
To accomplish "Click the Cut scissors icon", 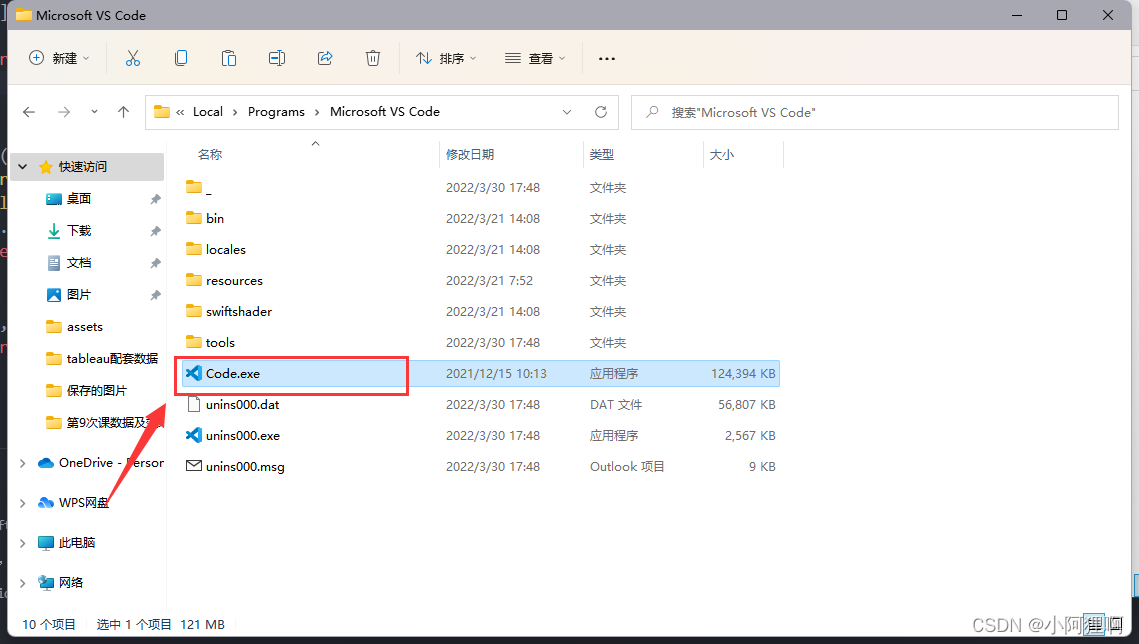I will pos(132,58).
